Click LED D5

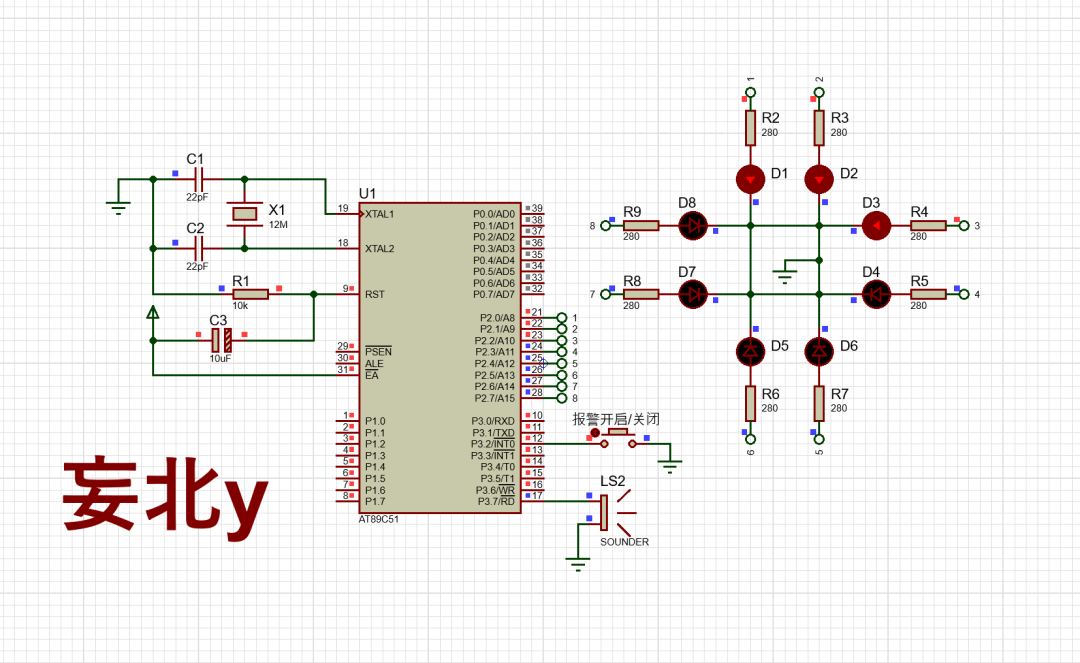750,352
